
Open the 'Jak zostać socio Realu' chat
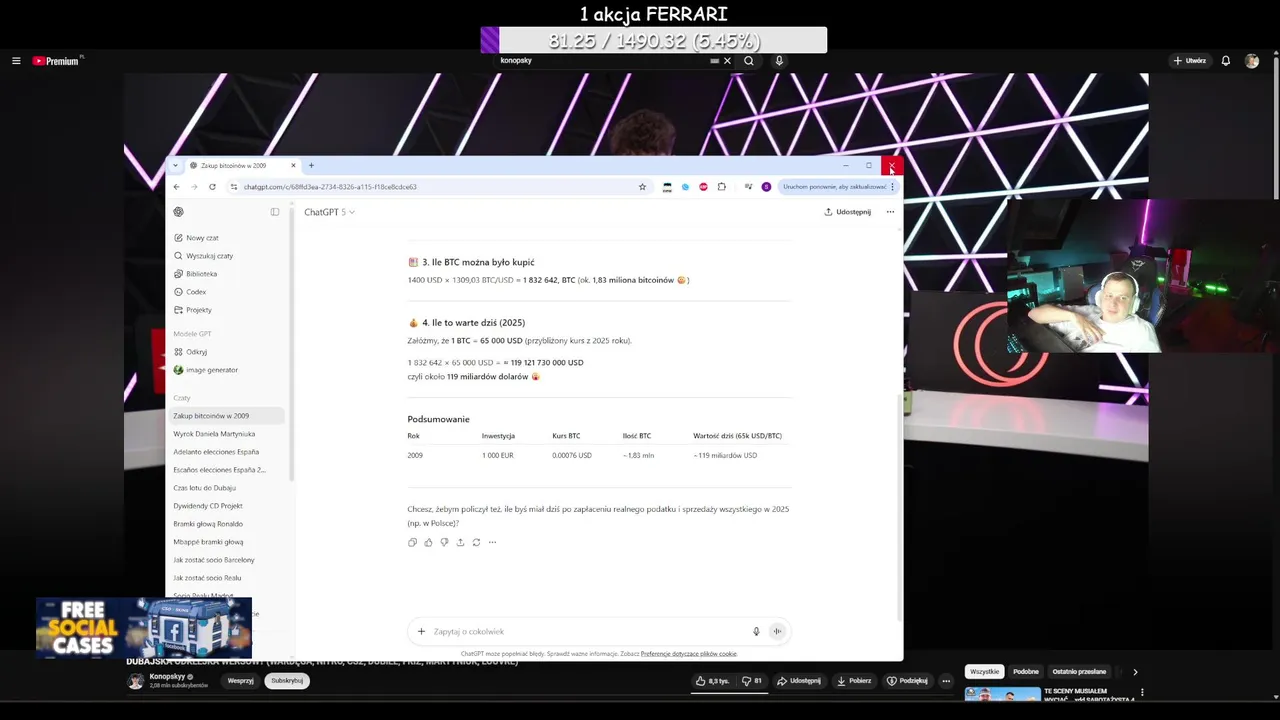coord(227,578)
